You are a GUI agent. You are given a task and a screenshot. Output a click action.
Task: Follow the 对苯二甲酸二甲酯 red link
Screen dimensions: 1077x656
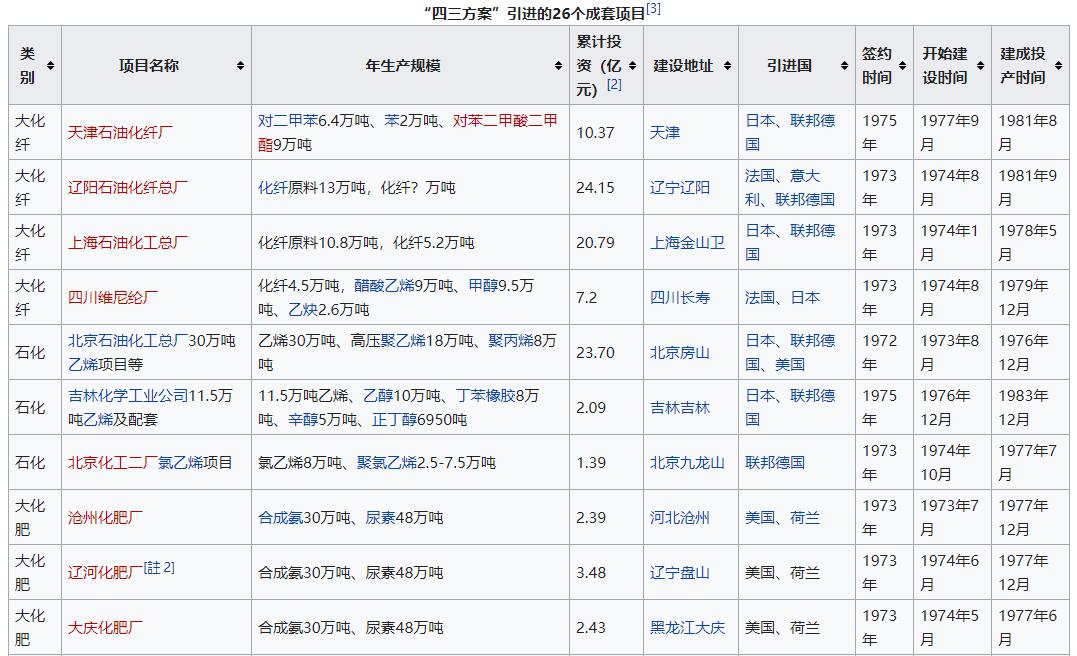pos(505,121)
